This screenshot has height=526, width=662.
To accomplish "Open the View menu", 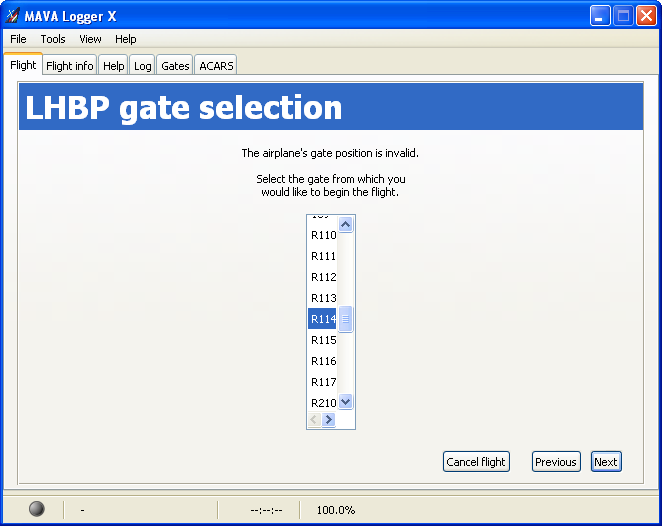I will point(90,39).
